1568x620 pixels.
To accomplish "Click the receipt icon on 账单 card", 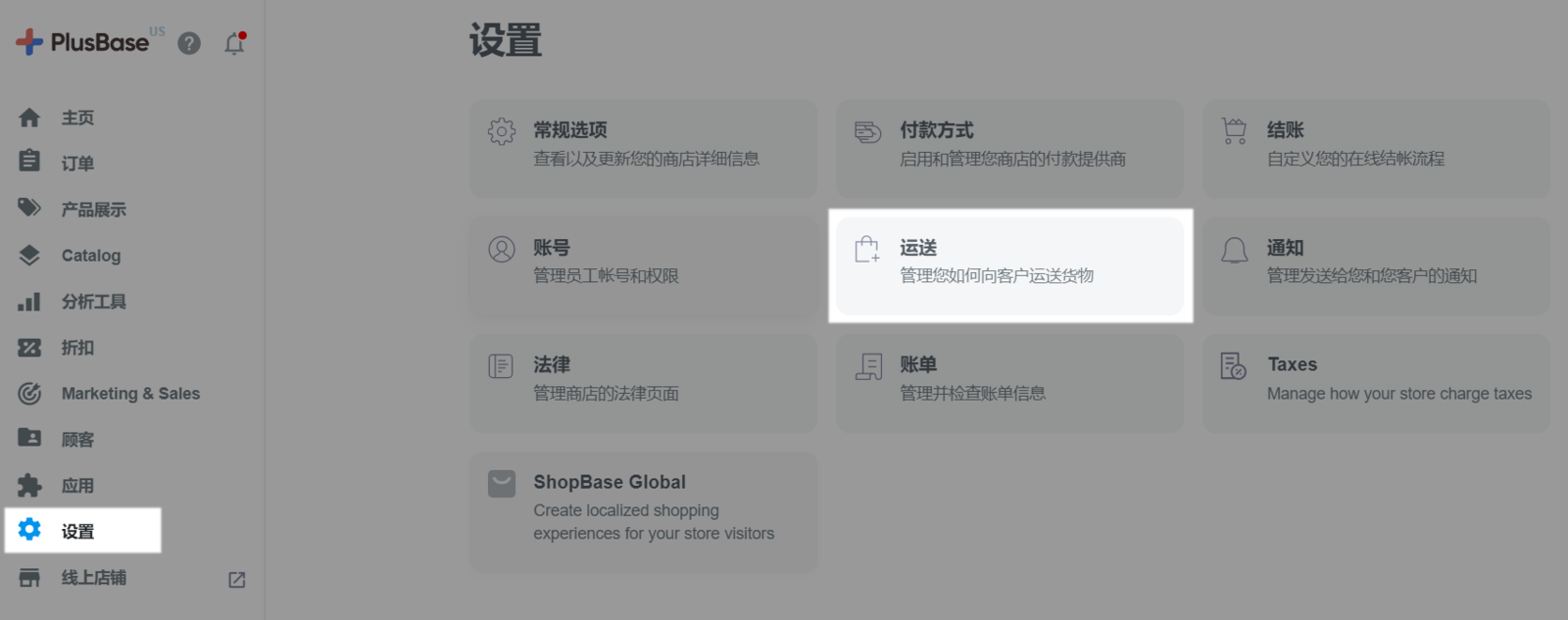I will tap(869, 366).
